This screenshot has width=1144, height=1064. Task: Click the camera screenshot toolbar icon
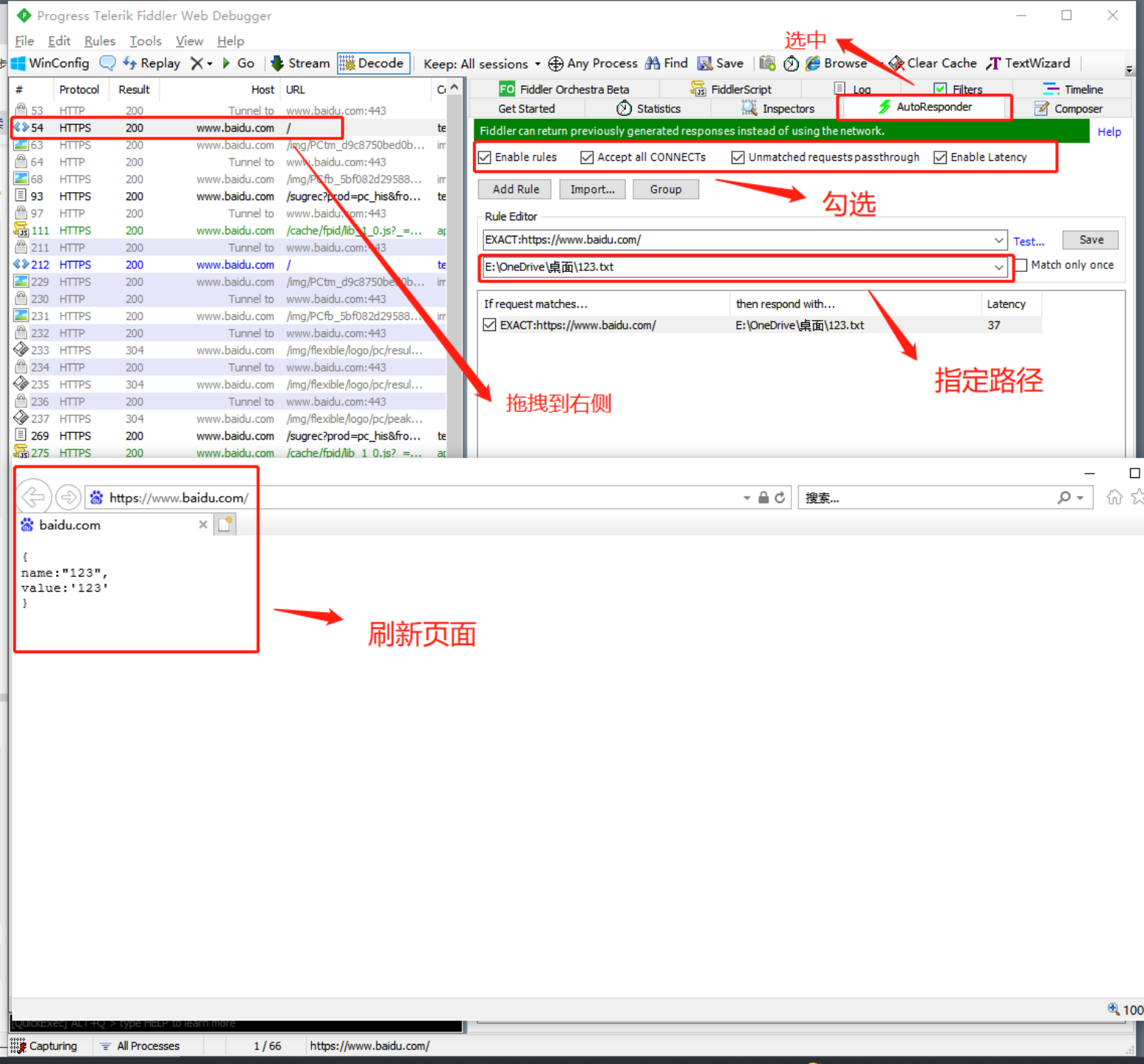tap(768, 64)
